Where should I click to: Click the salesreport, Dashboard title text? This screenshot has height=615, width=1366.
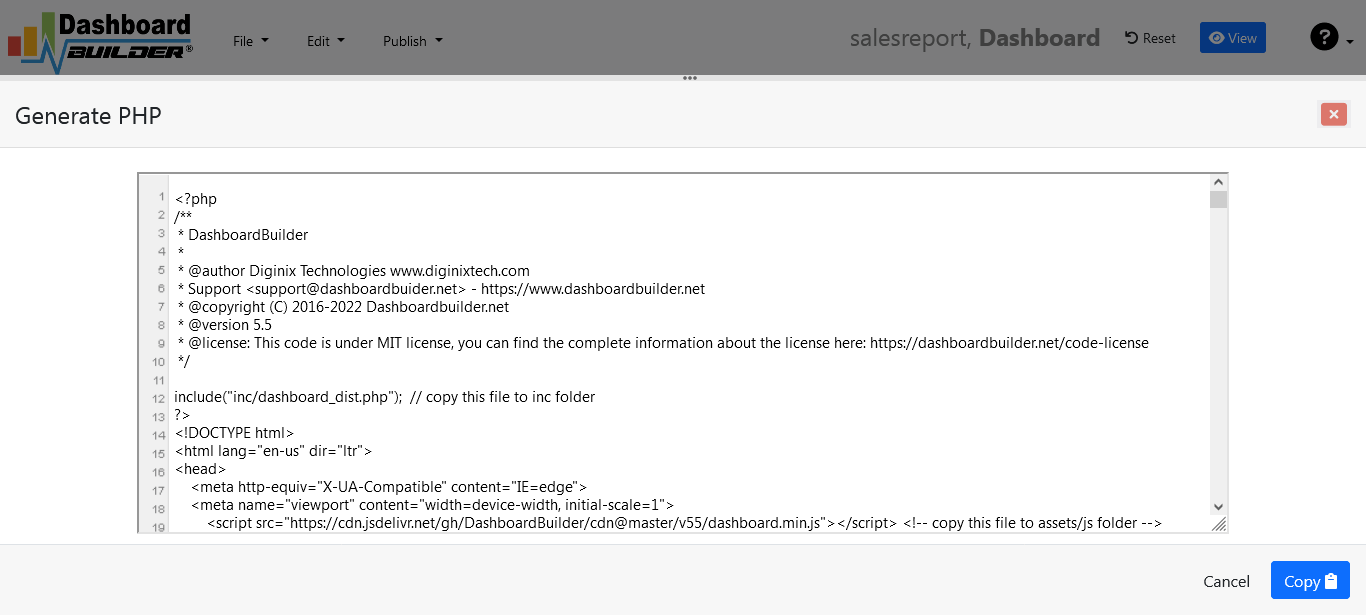pos(973,37)
